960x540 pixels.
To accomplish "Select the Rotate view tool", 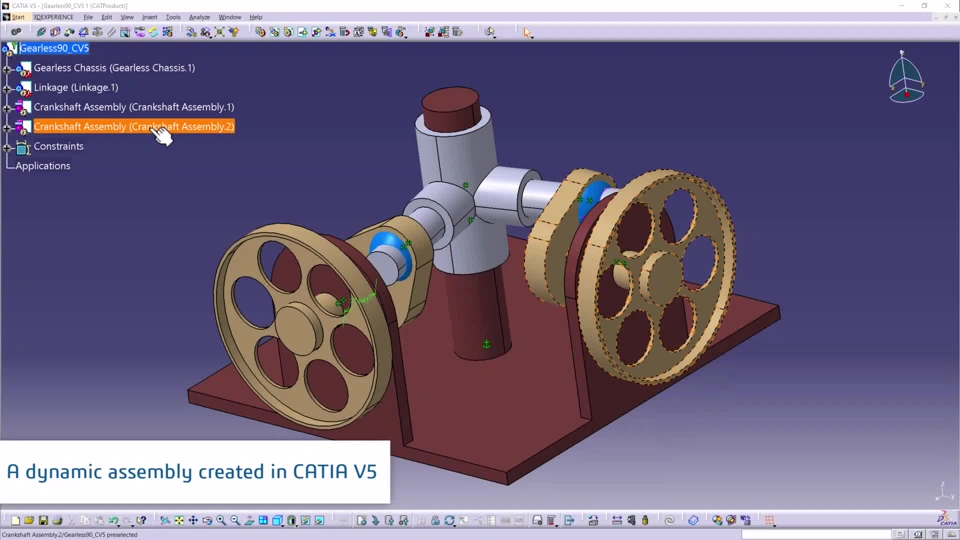I will tap(207, 520).
